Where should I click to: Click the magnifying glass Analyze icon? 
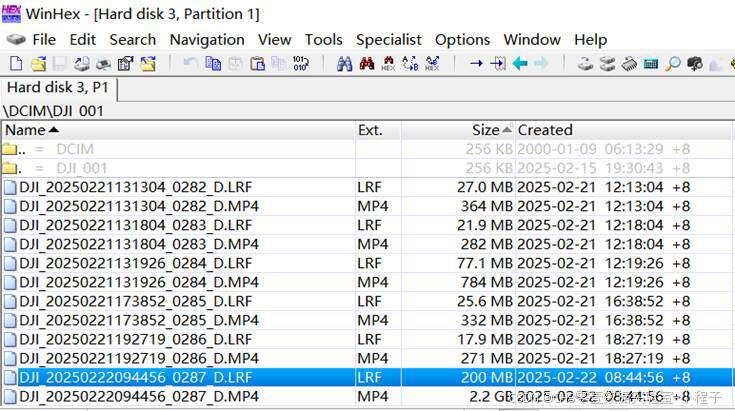tap(673, 63)
